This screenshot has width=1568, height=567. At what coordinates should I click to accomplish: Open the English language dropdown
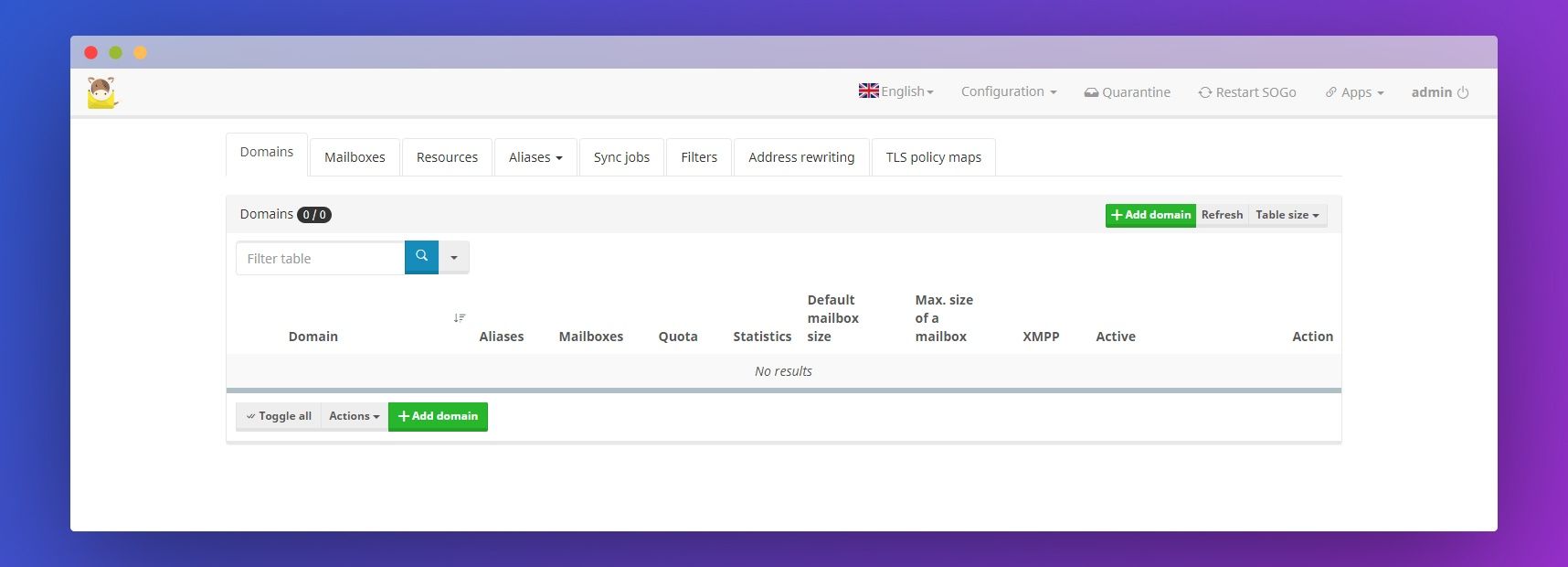[x=896, y=91]
